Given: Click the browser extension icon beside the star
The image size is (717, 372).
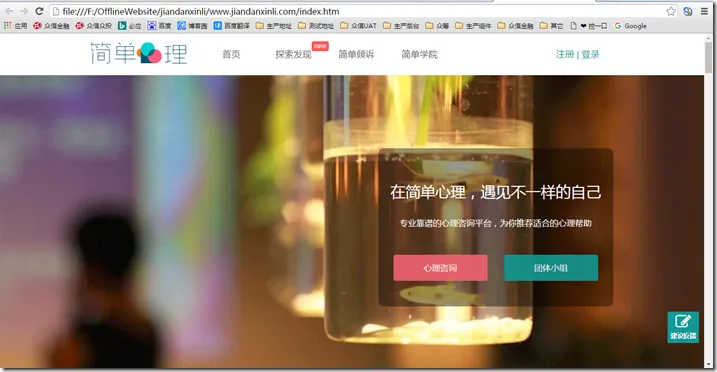Looking at the screenshot, I should click(688, 11).
